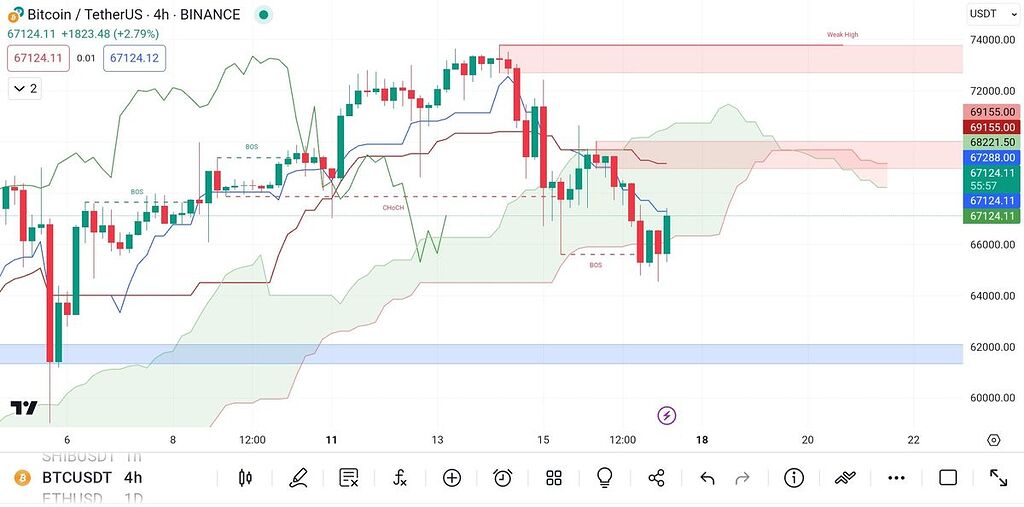Open the USDT currency dropdown
Screen dimensions: 1024x507
pos(983,14)
